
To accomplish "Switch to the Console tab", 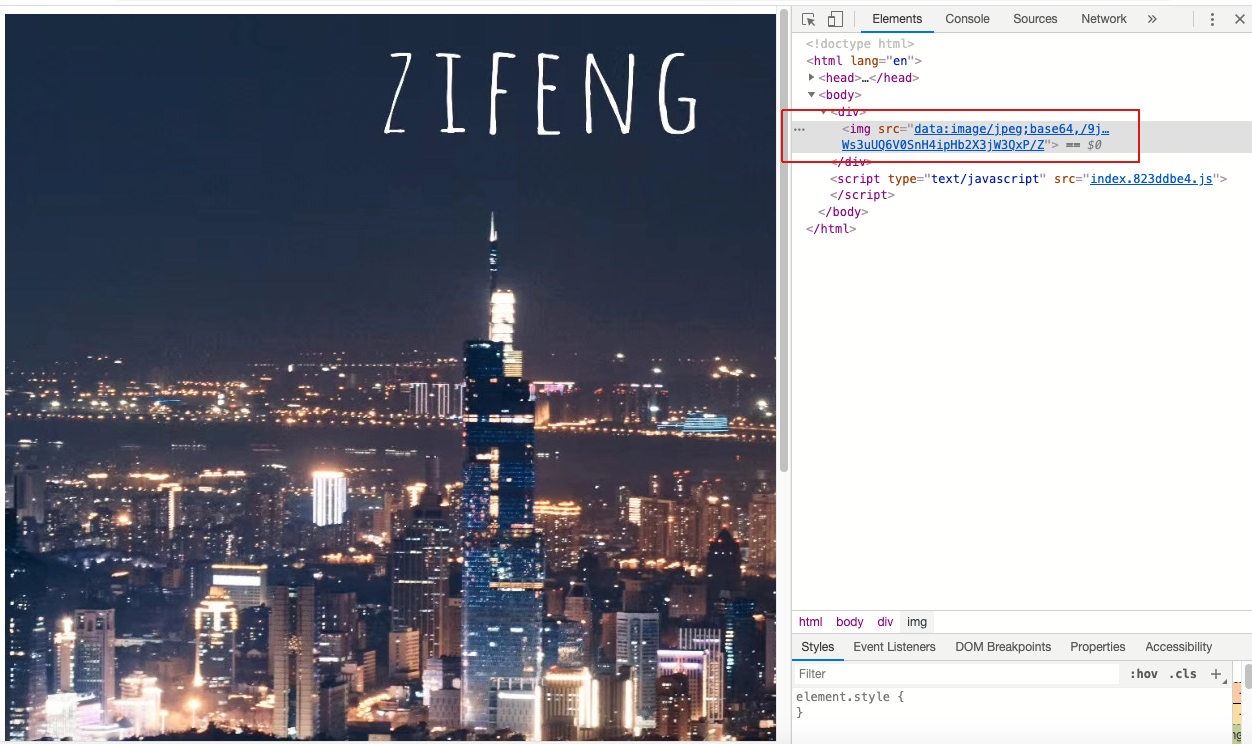I will [967, 19].
